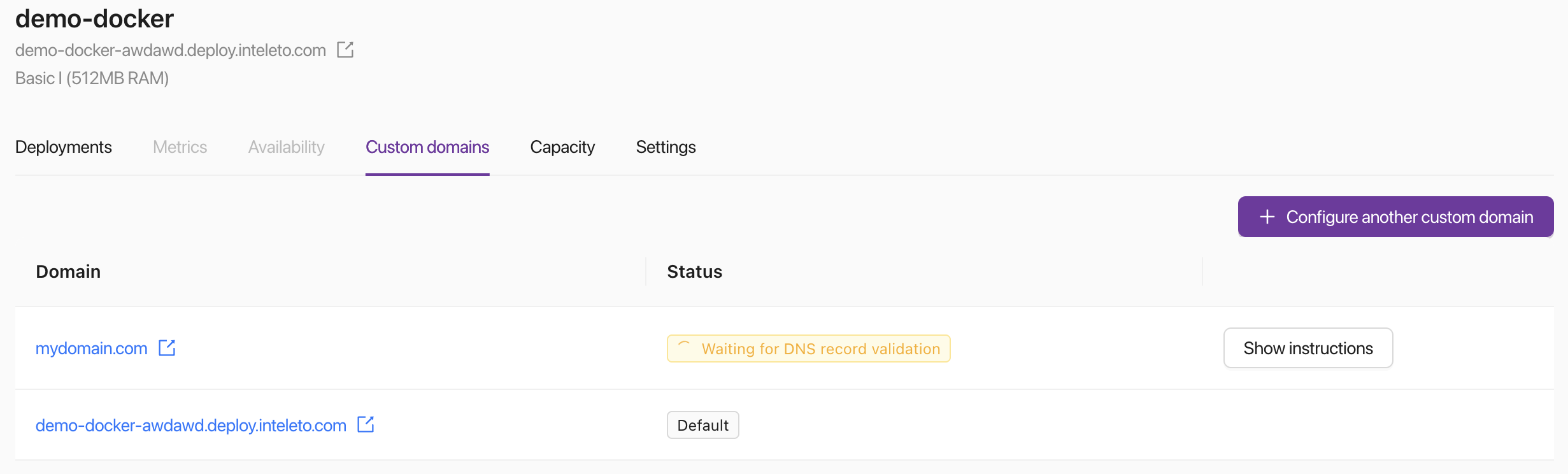Select the Availability tab
This screenshot has width=1568, height=474.
point(287,147)
